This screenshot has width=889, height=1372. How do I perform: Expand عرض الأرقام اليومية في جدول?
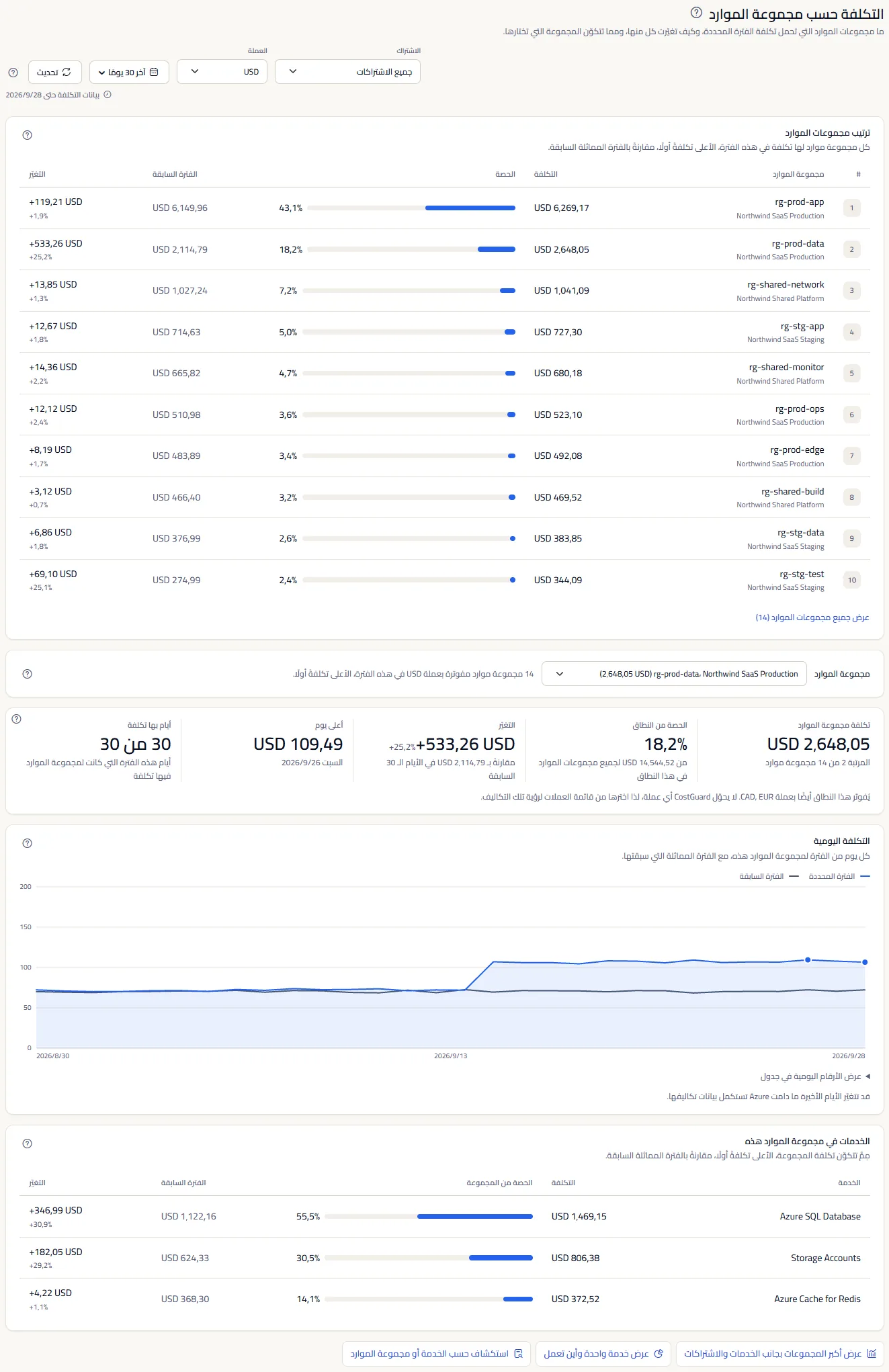[815, 1076]
